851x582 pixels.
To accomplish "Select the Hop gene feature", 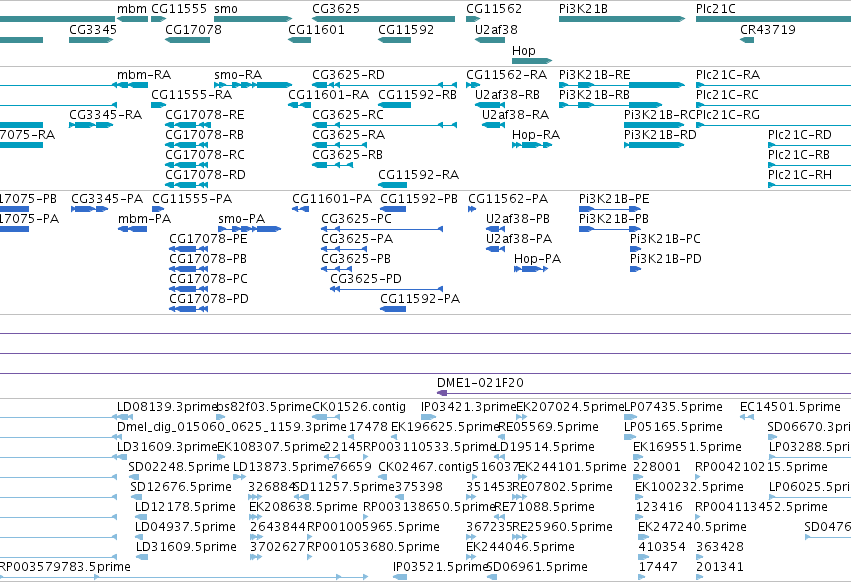I will tap(532, 61).
